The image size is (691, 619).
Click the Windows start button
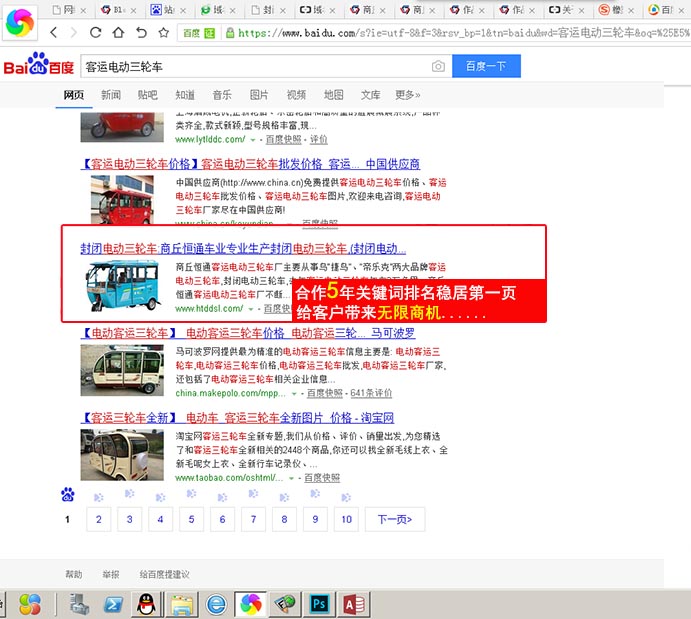click(30, 604)
